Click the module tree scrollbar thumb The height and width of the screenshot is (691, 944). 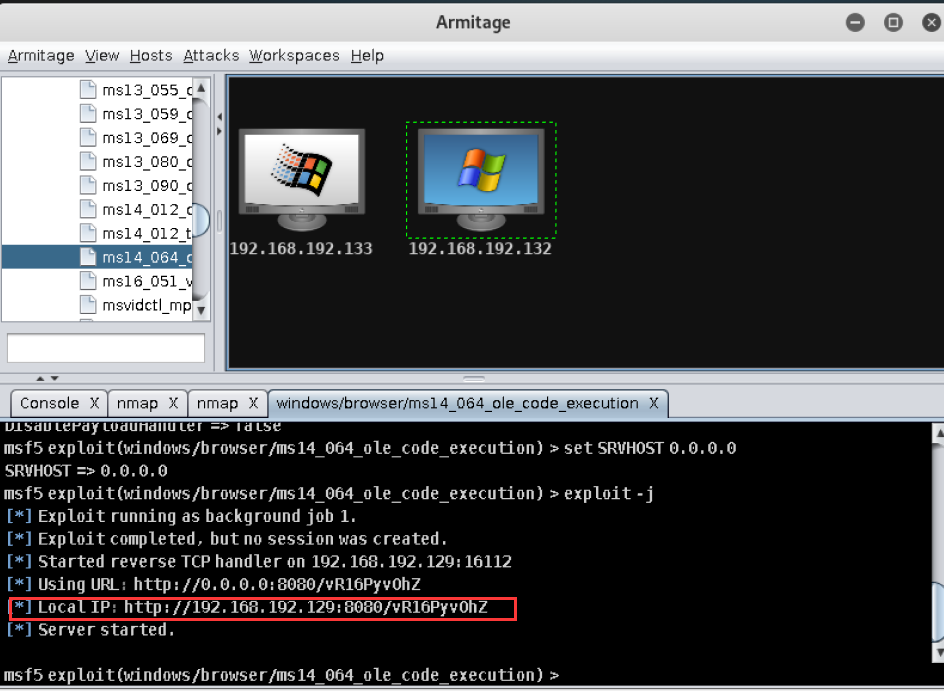tap(201, 220)
